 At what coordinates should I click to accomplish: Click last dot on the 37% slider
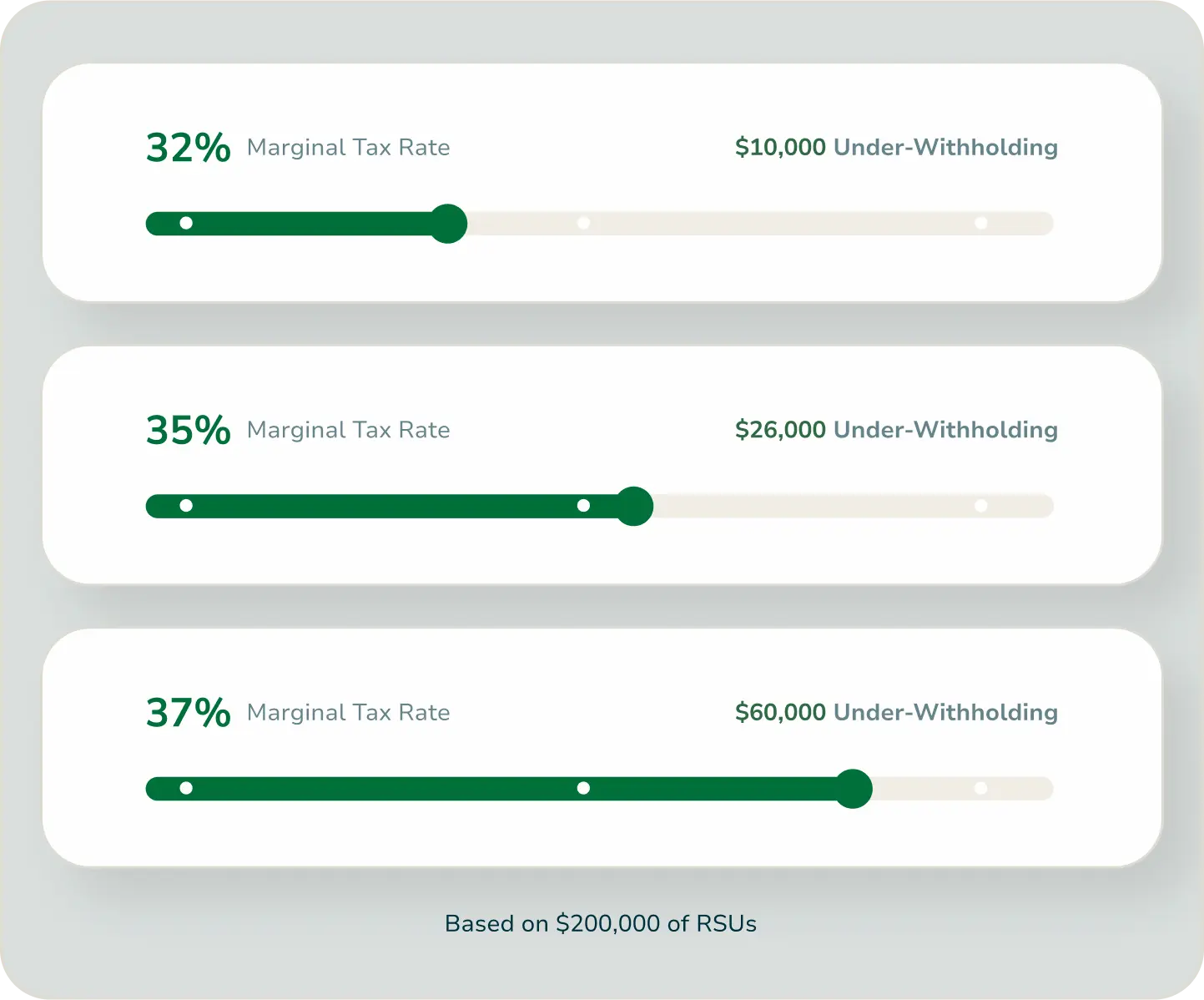pos(981,788)
